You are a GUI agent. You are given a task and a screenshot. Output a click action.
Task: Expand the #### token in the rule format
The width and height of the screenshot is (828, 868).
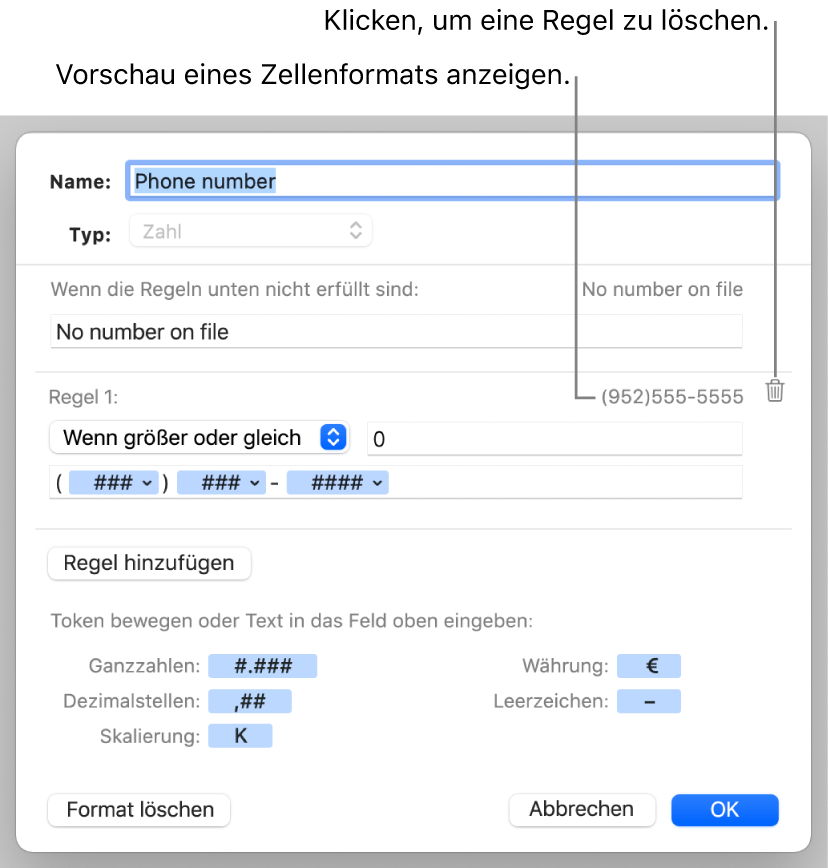click(x=377, y=483)
